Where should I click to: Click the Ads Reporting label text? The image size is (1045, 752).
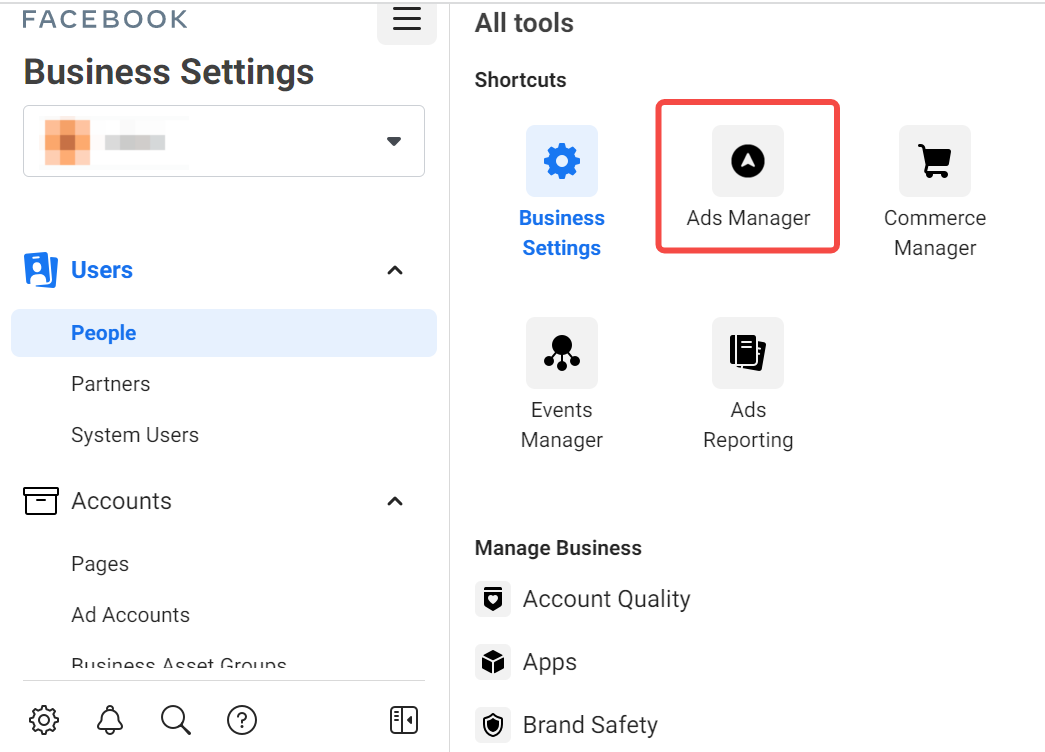pos(748,425)
